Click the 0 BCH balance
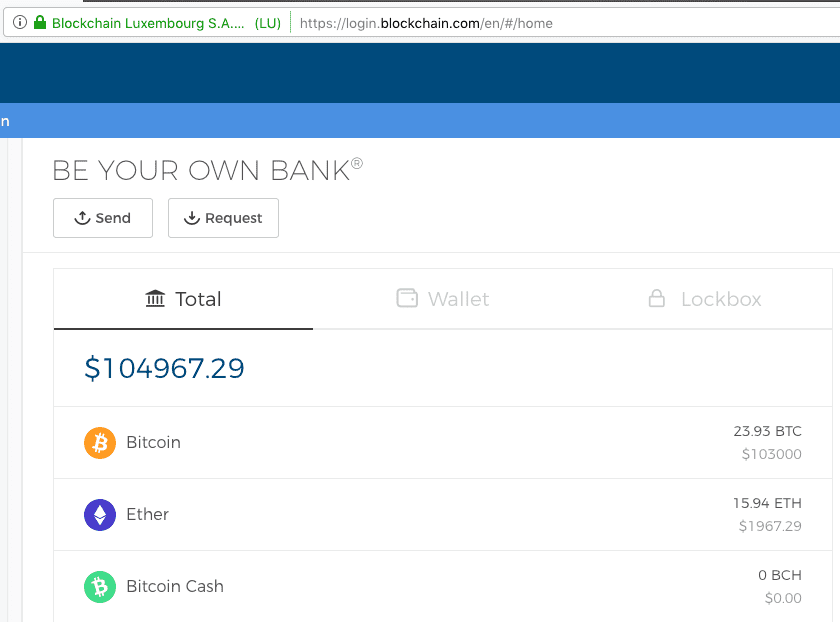Viewport: 840px width, 622px height. [x=780, y=575]
